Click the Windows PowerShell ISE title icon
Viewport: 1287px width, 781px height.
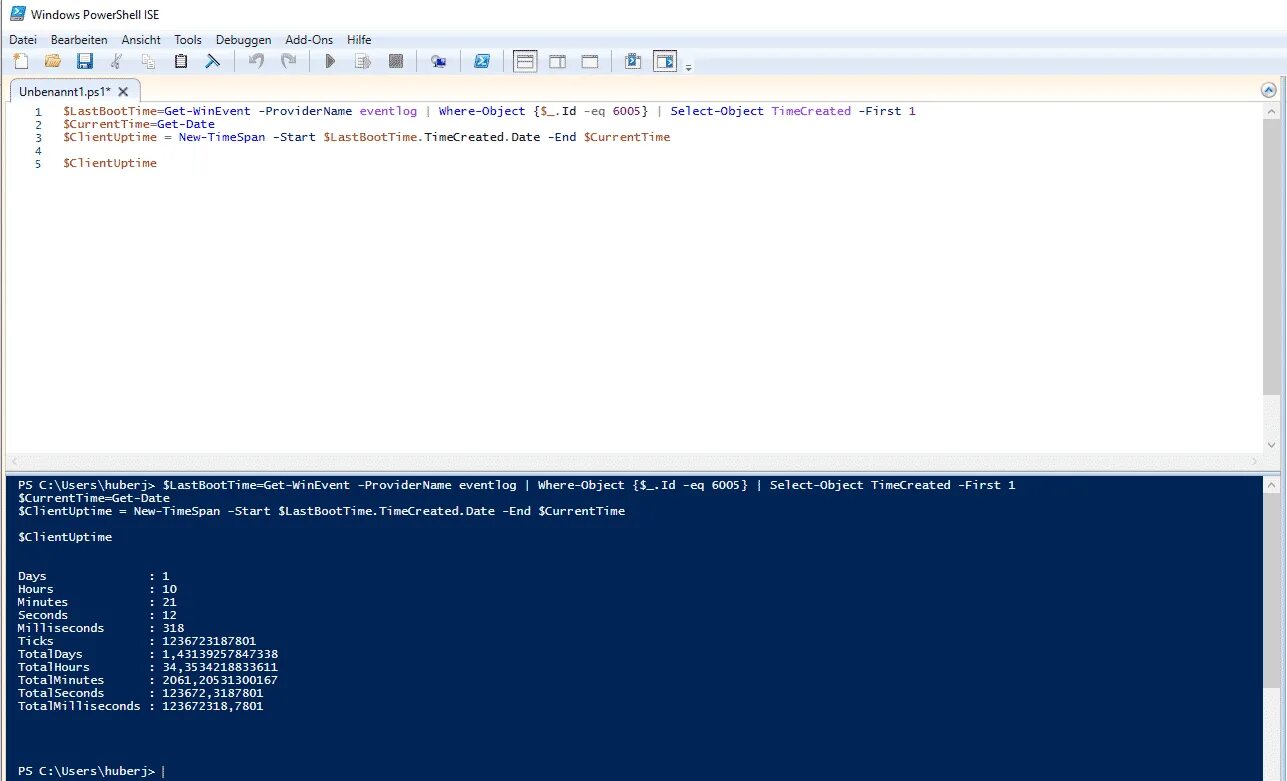[17, 14]
